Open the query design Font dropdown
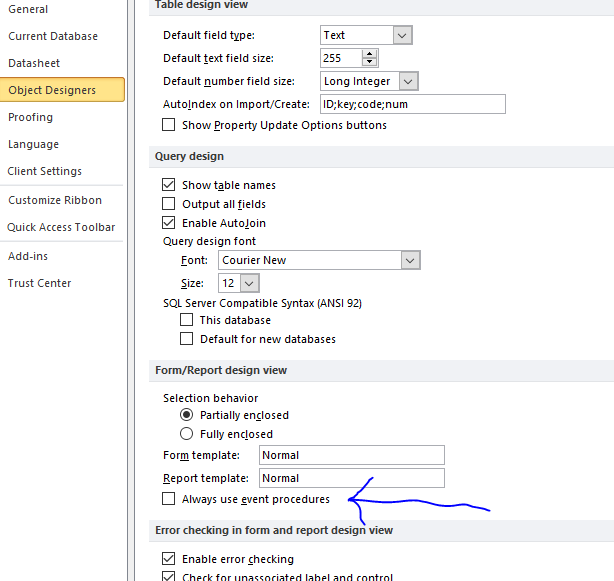This screenshot has height=581, width=614. (410, 260)
